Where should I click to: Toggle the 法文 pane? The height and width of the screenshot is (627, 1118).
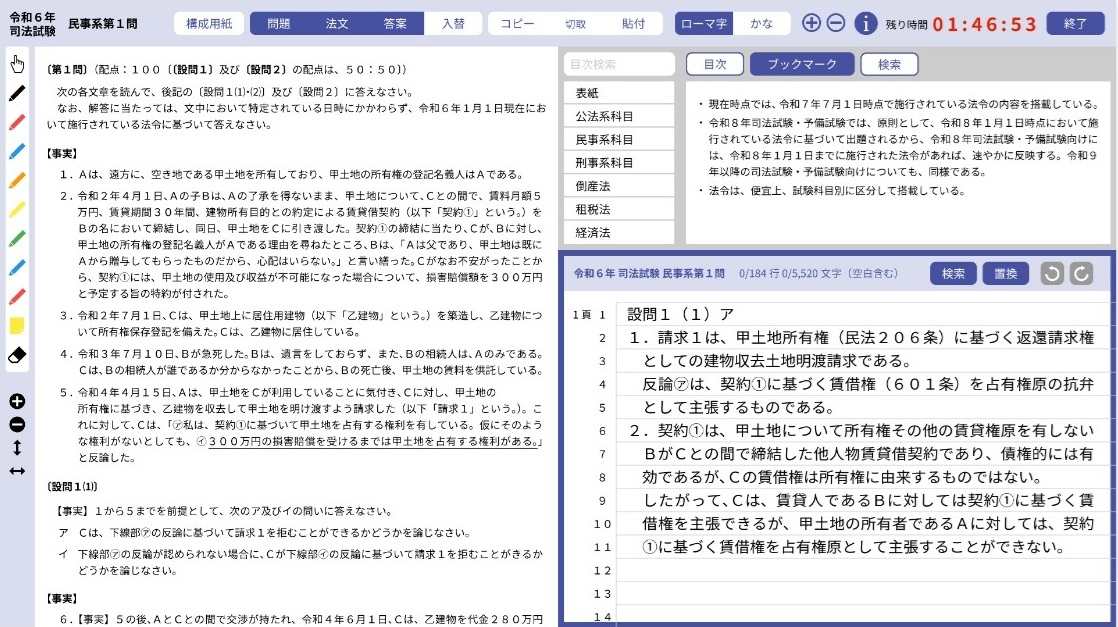337,24
